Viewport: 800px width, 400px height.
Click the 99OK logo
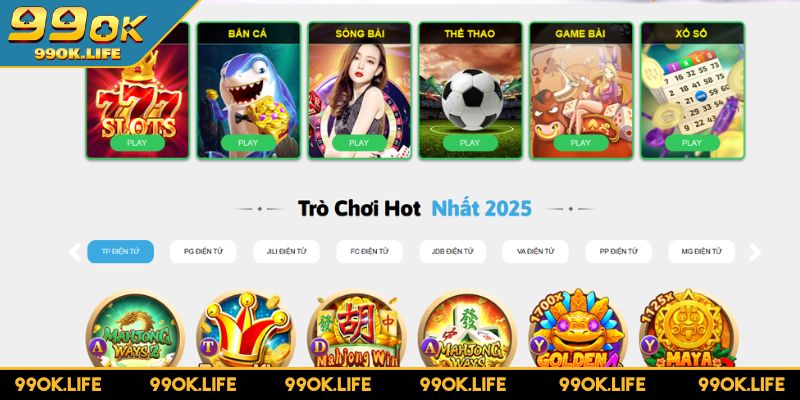[x=77, y=31]
